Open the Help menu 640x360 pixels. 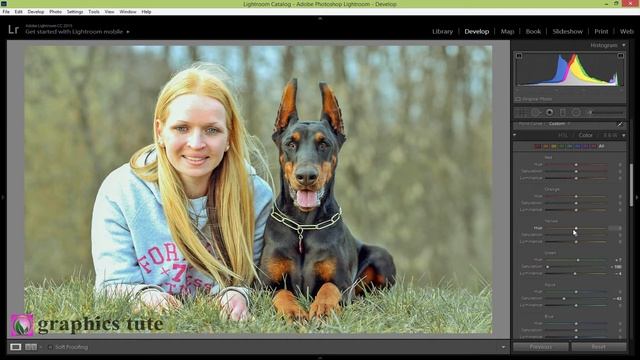[147, 12]
